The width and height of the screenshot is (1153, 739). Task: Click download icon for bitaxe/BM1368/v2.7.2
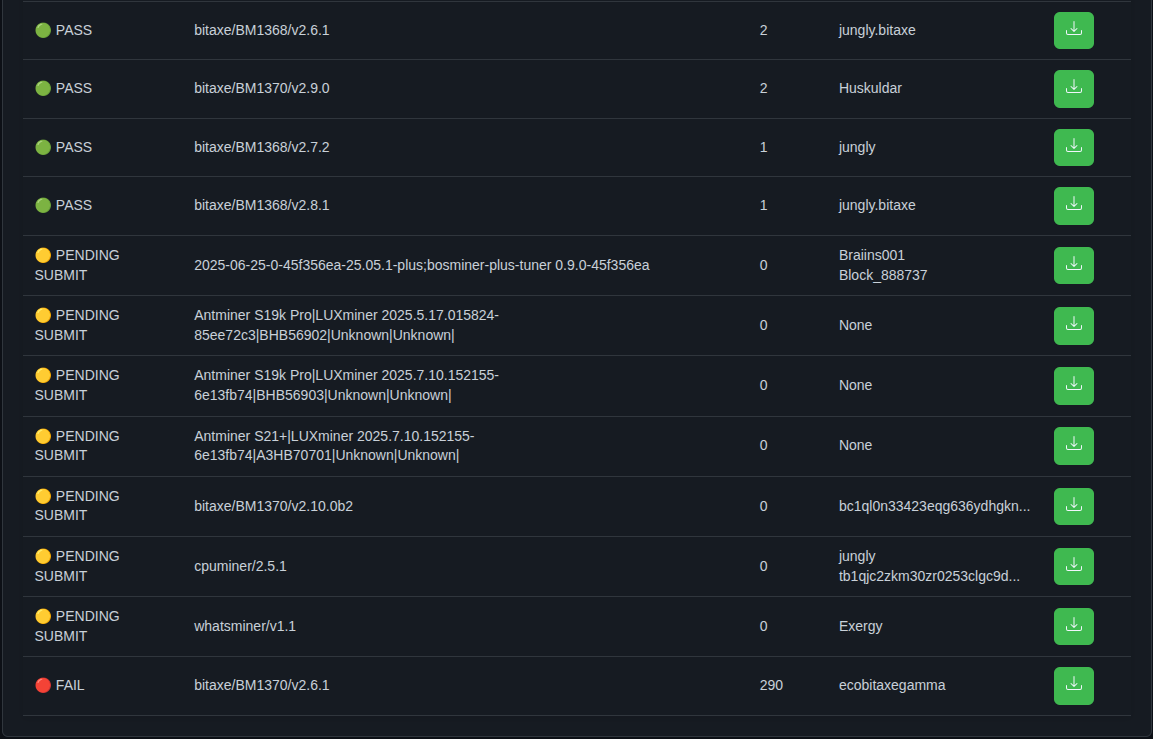point(1074,147)
